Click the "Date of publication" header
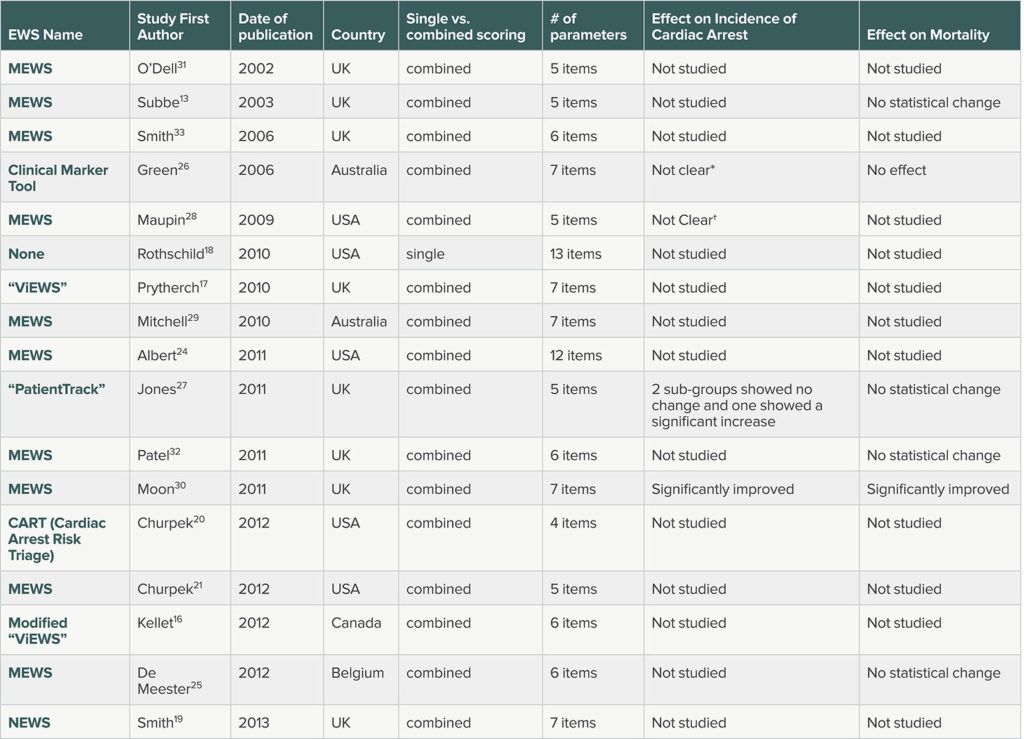1024x739 pixels. tap(275, 27)
